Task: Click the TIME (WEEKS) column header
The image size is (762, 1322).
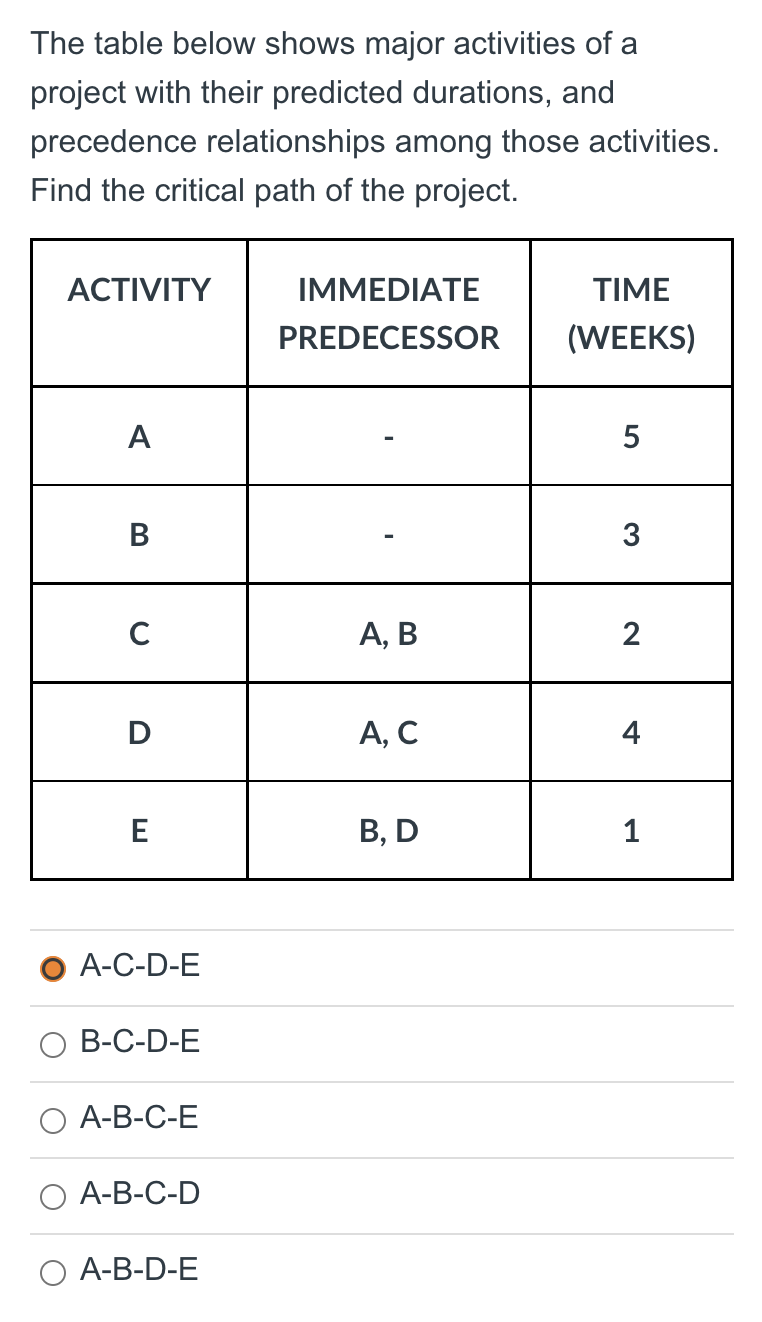Action: click(x=630, y=313)
